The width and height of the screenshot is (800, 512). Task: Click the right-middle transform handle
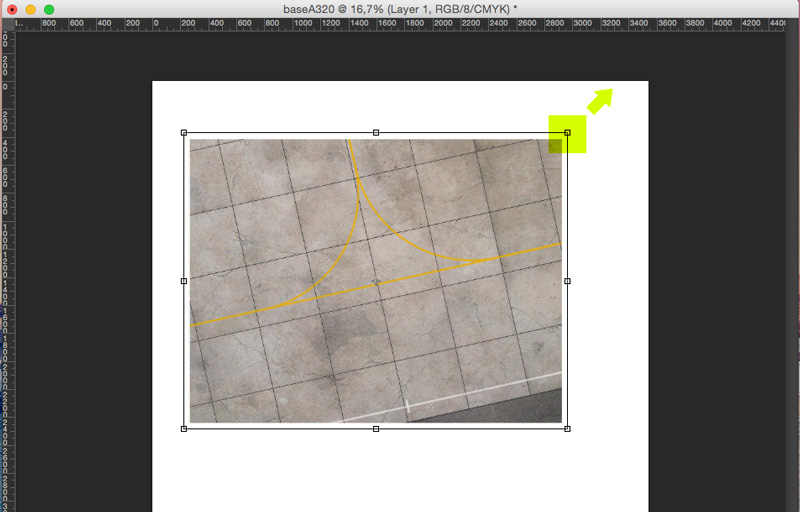tap(567, 281)
